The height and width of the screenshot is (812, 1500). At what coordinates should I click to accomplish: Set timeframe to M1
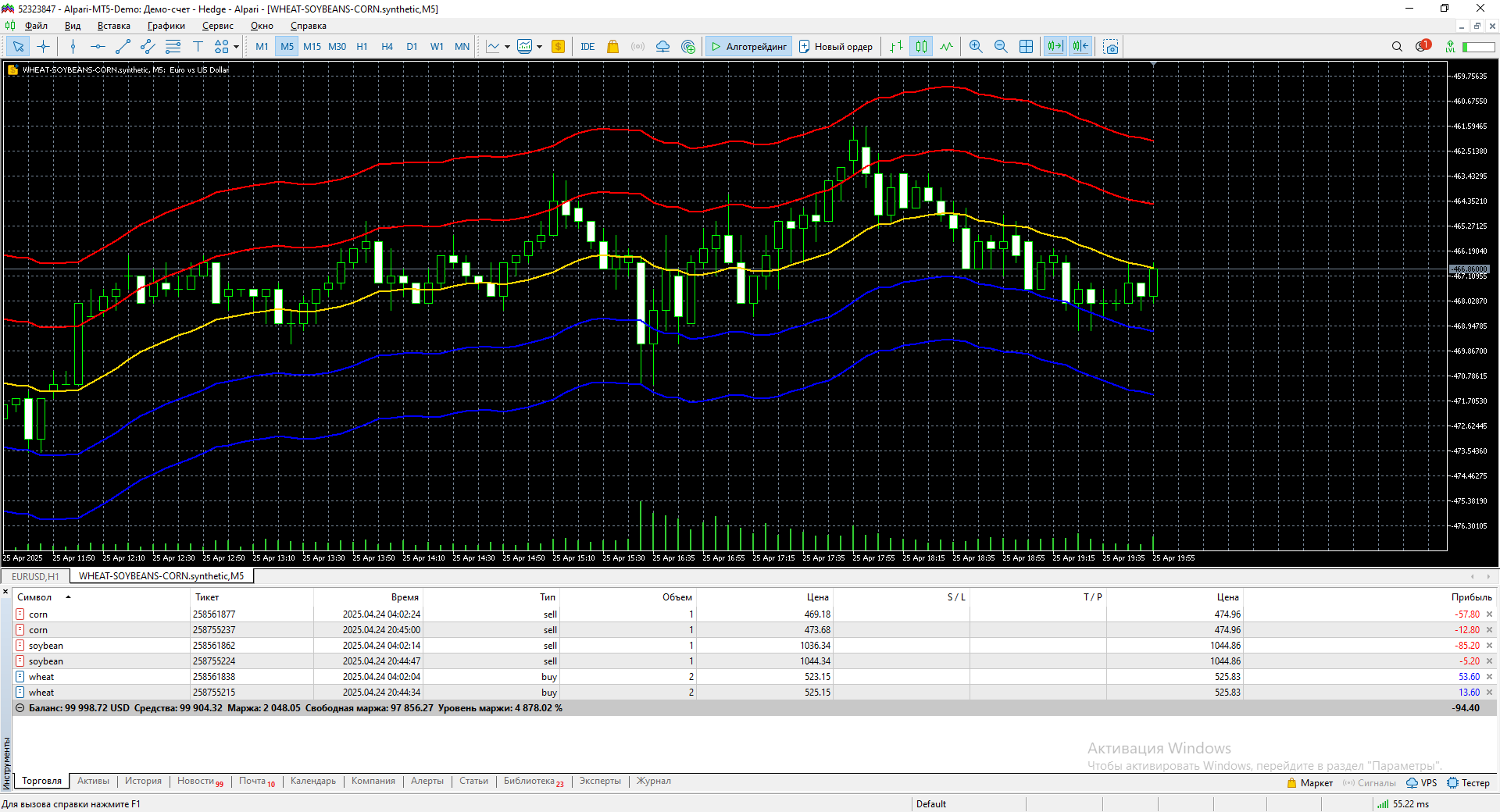[x=262, y=47]
